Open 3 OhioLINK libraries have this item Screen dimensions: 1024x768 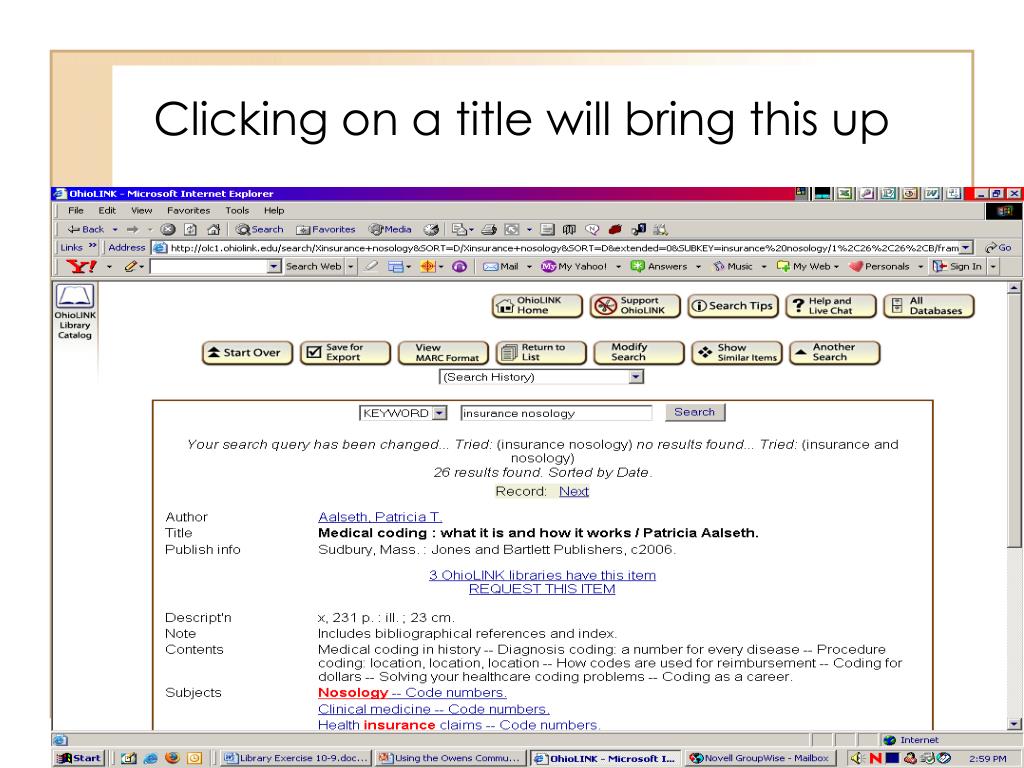(542, 575)
